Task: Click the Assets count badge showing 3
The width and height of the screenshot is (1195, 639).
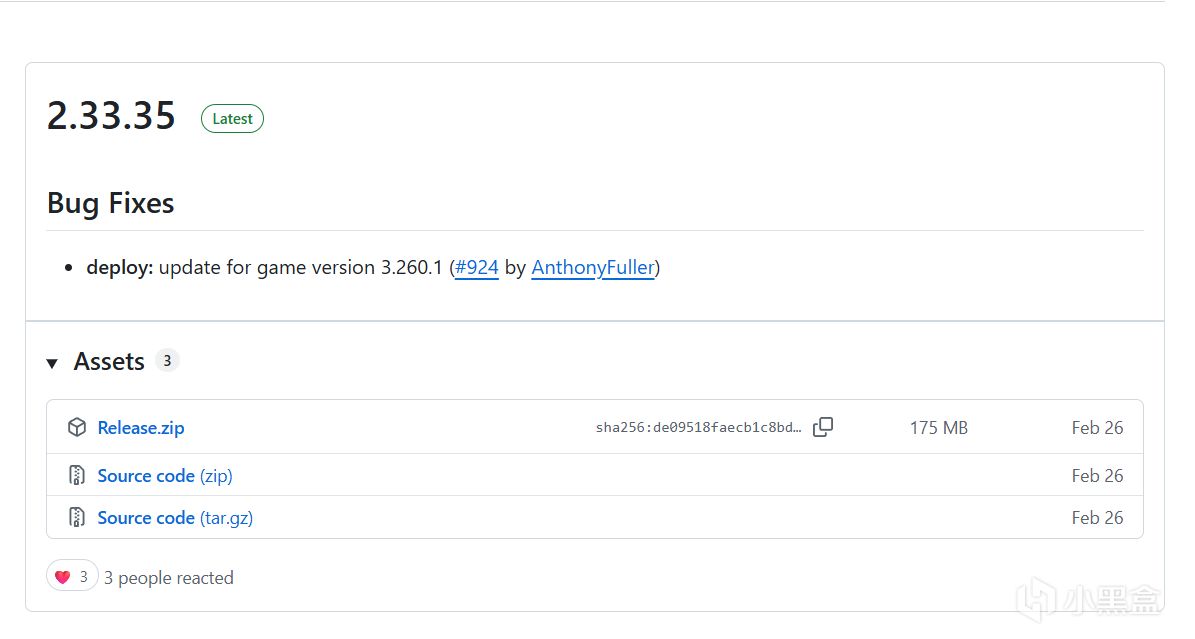Action: pyautogui.click(x=167, y=361)
